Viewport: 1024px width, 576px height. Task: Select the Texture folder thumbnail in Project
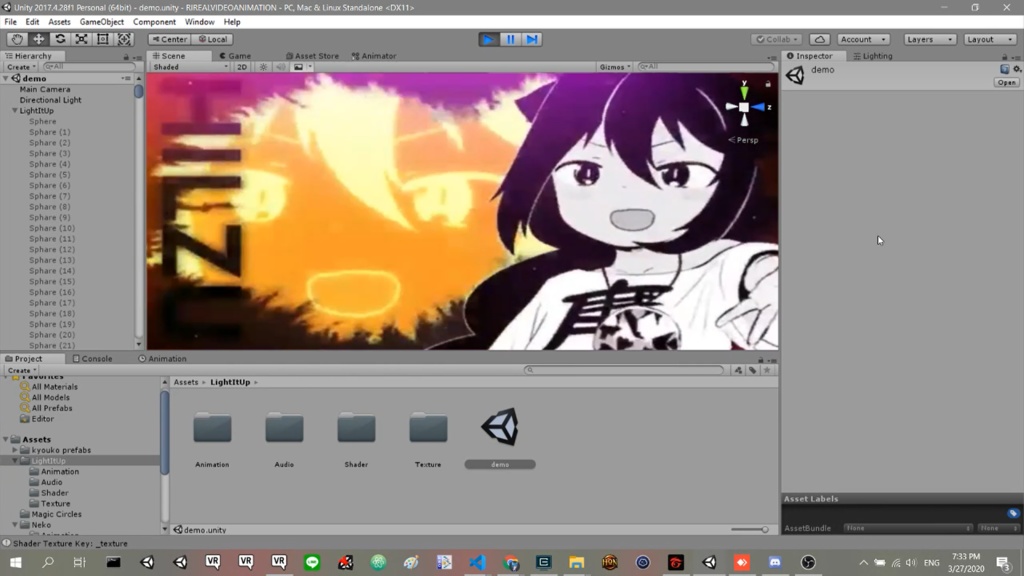pos(428,426)
